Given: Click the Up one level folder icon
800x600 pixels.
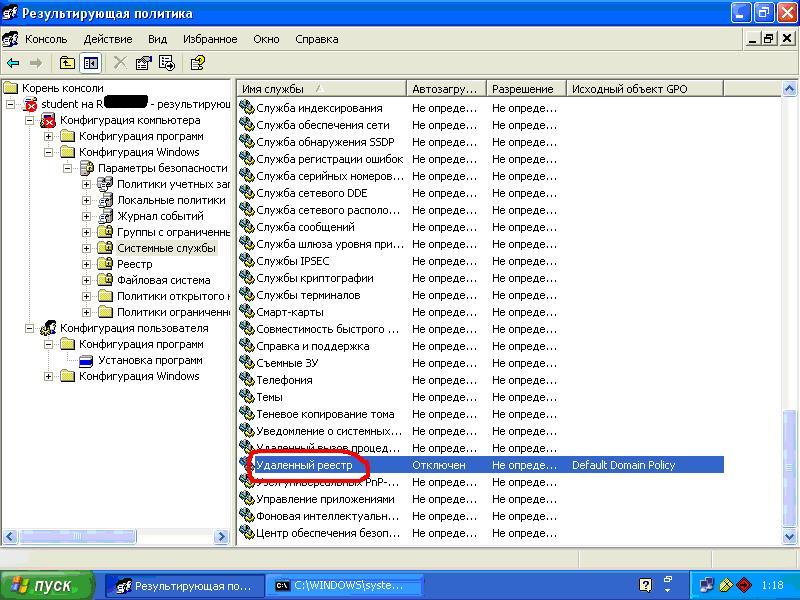Looking at the screenshot, I should pyautogui.click(x=67, y=63).
